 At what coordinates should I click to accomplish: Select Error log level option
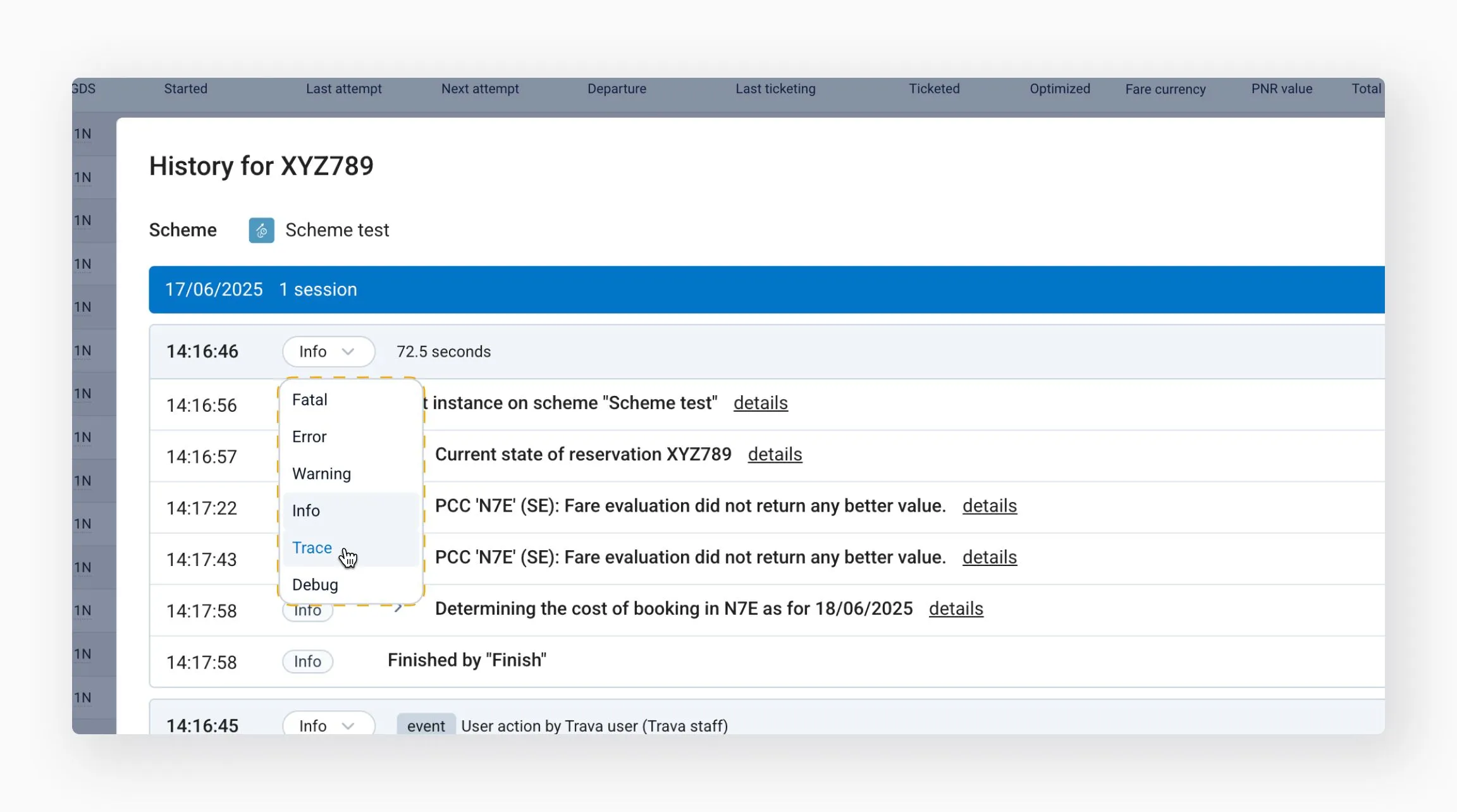tap(309, 437)
